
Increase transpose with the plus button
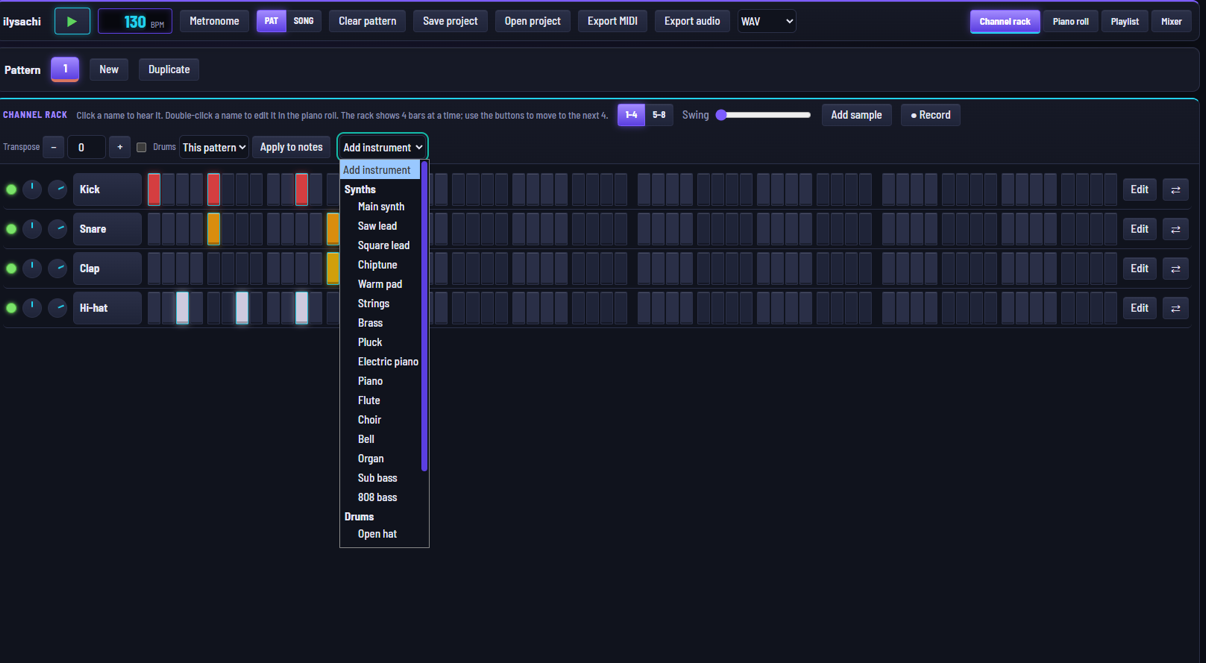[x=120, y=147]
